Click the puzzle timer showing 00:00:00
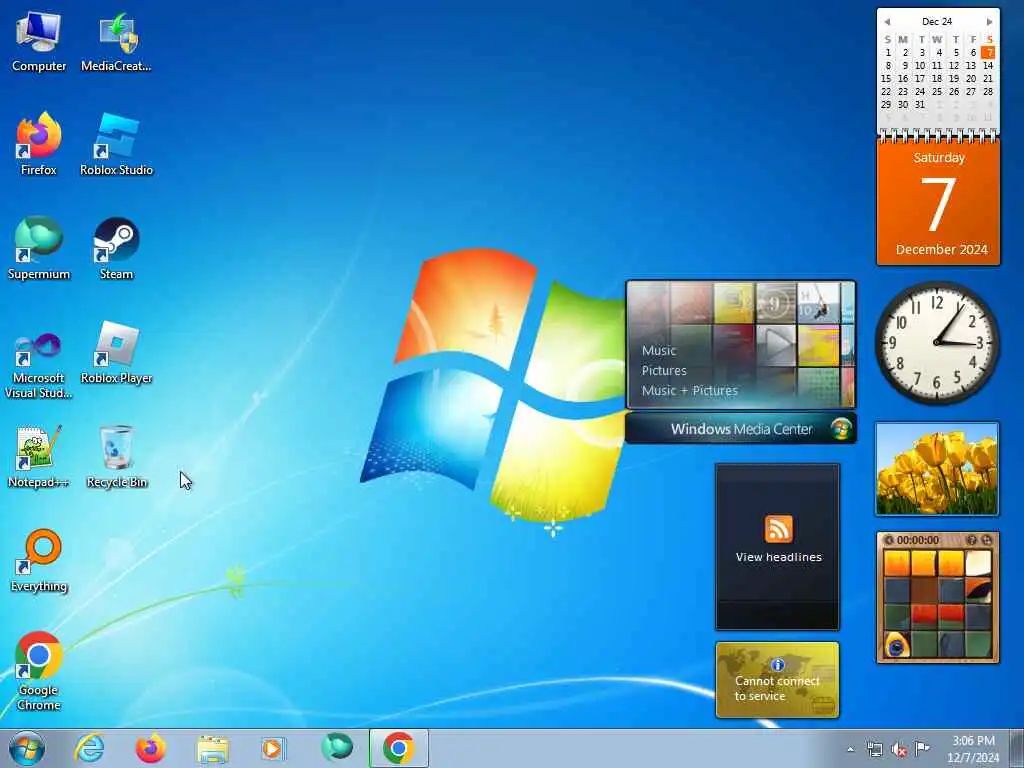Image resolution: width=1024 pixels, height=768 pixels. pyautogui.click(x=918, y=540)
